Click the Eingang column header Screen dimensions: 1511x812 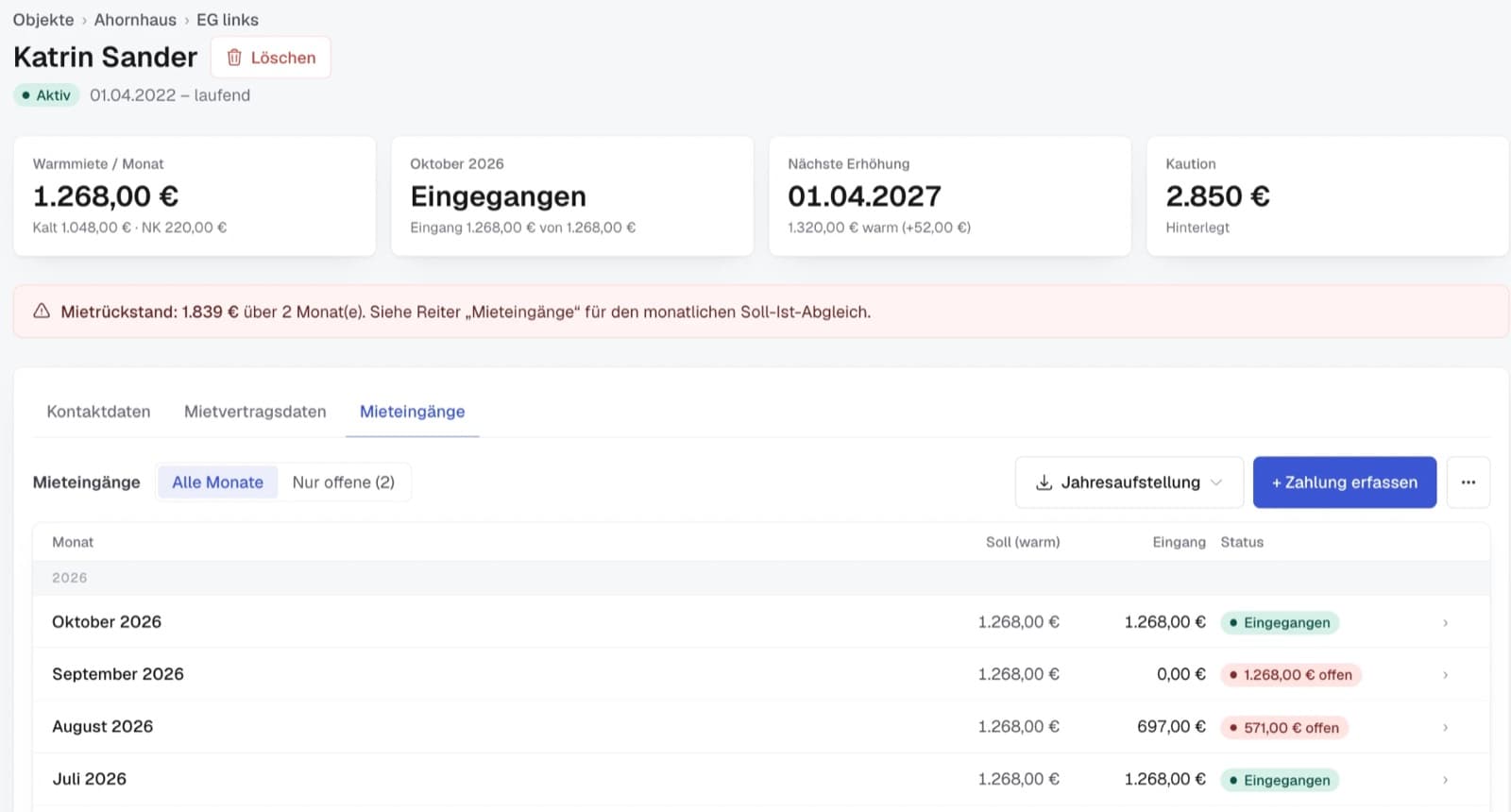pyautogui.click(x=1179, y=542)
